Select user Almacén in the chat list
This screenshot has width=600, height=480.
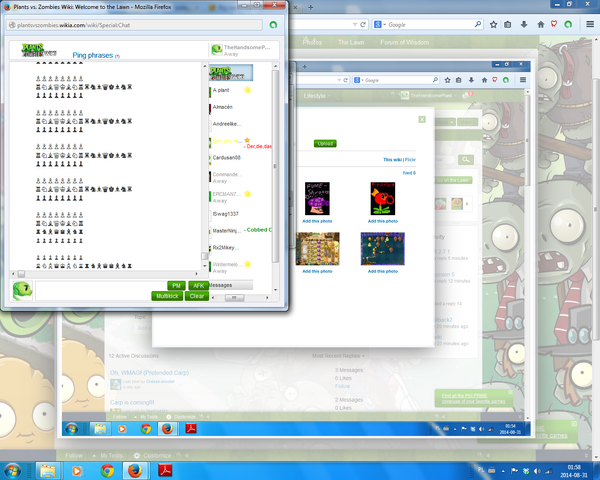222,107
